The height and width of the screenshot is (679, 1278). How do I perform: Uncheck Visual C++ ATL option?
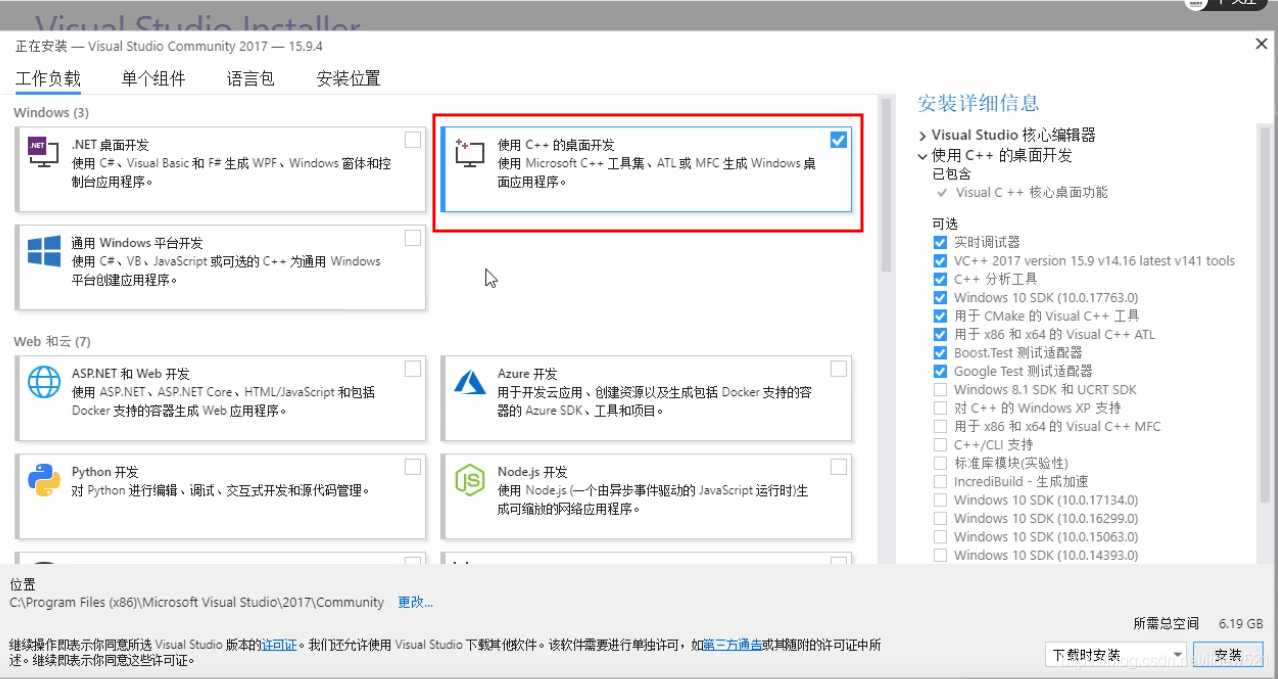pyautogui.click(x=940, y=334)
